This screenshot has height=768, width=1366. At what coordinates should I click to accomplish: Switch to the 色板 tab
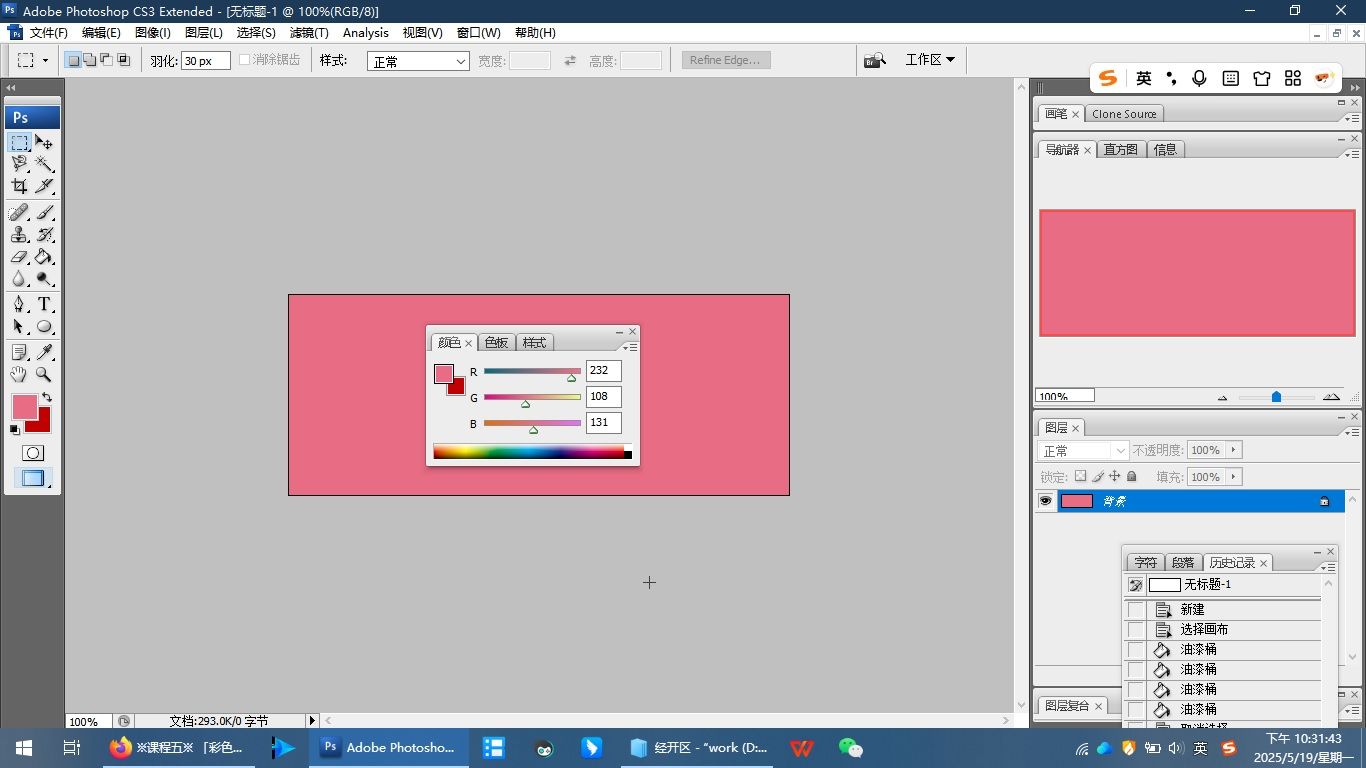pyautogui.click(x=496, y=342)
